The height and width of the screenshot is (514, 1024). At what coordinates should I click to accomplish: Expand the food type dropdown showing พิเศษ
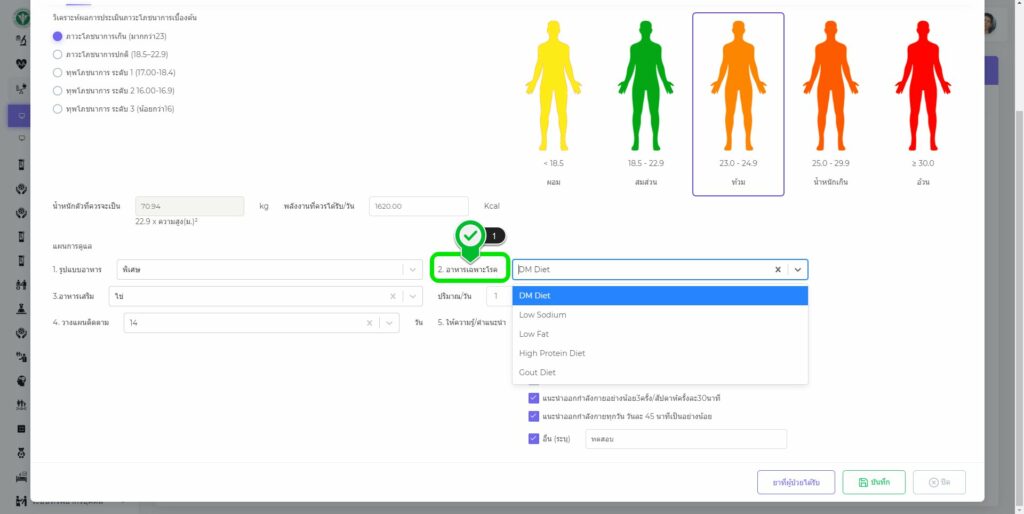(x=412, y=269)
